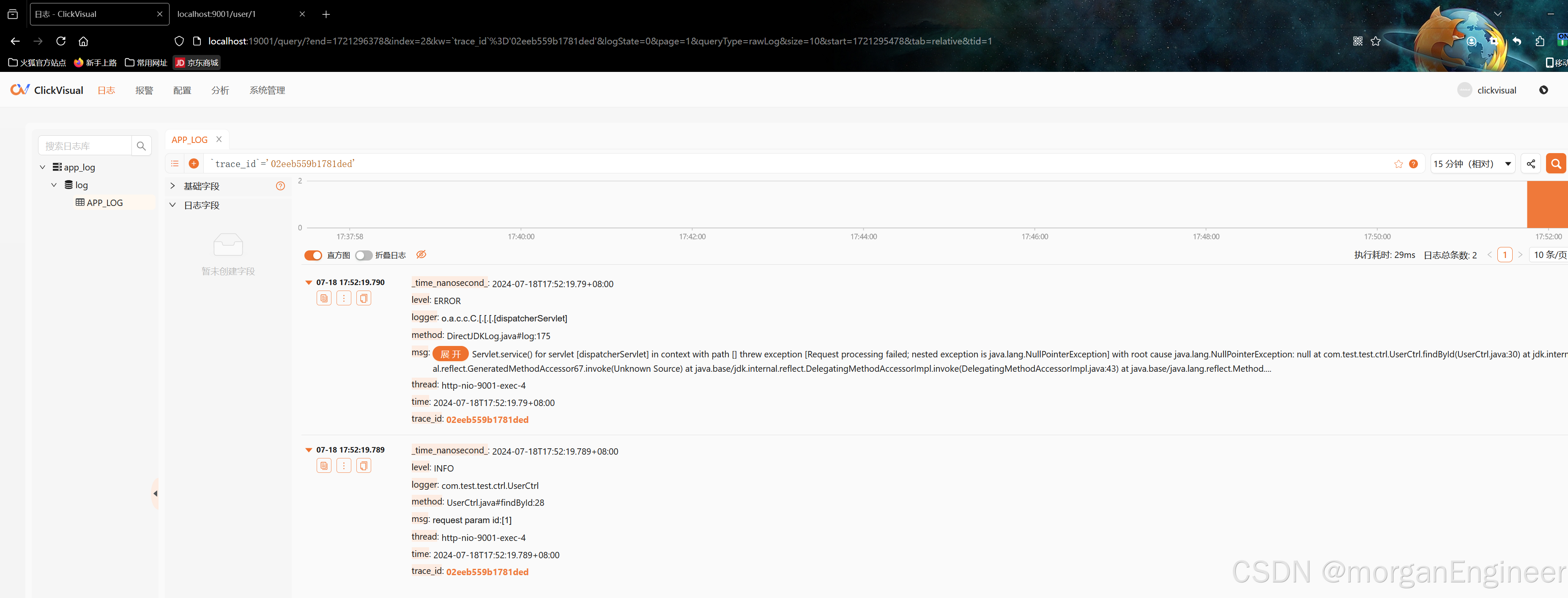This screenshot has height=598, width=1568.
Task: Click the ClickVisual logo icon
Action: 19,90
